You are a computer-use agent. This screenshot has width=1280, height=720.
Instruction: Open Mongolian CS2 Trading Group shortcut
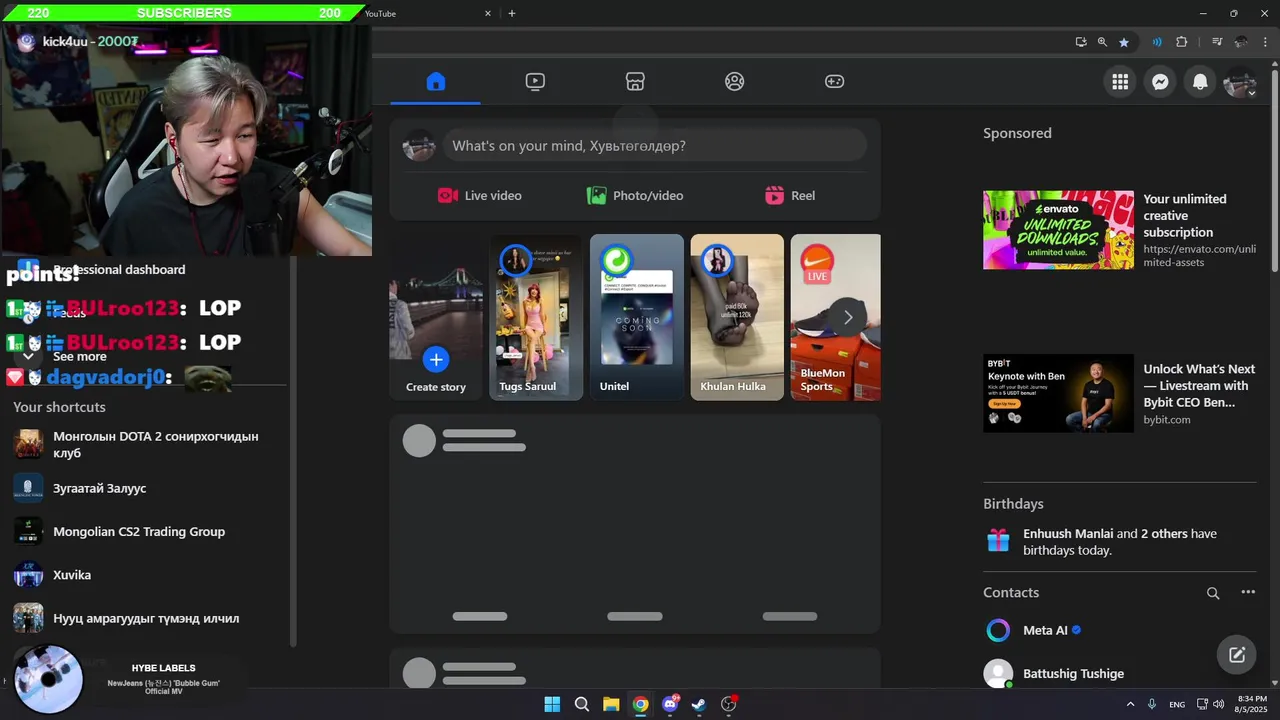pyautogui.click(x=148, y=532)
